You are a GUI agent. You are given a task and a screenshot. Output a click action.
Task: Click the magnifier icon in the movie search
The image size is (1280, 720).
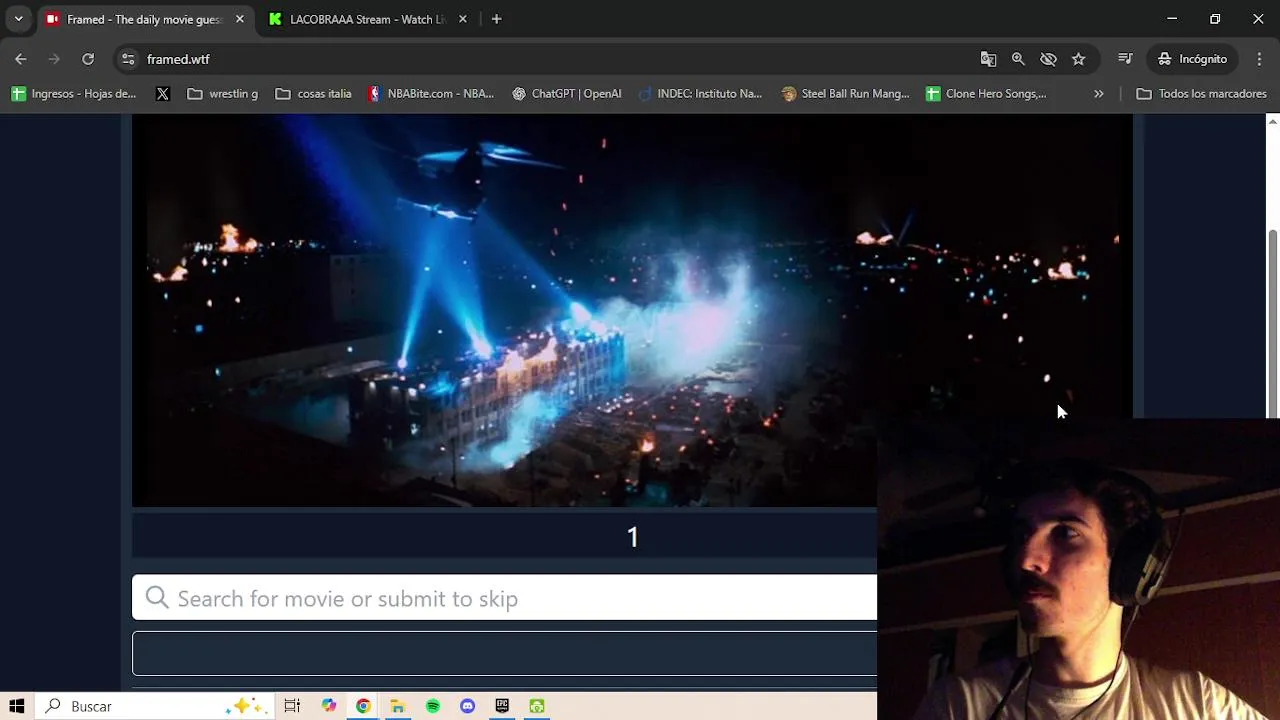[x=157, y=598]
